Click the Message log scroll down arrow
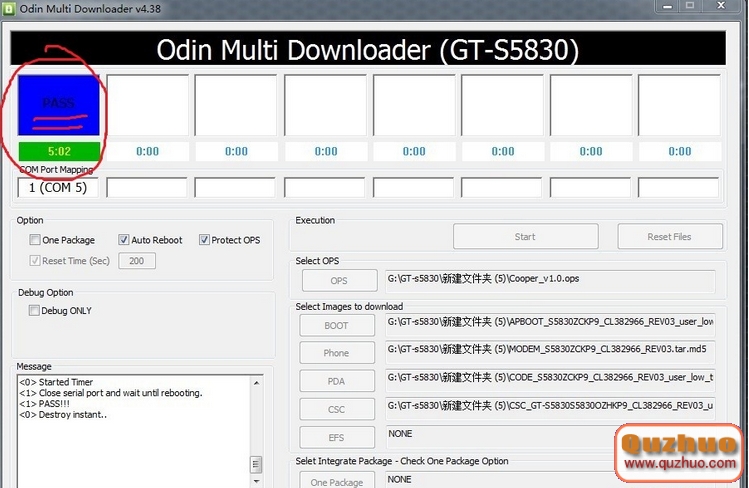The width and height of the screenshot is (749, 488). click(x=257, y=481)
